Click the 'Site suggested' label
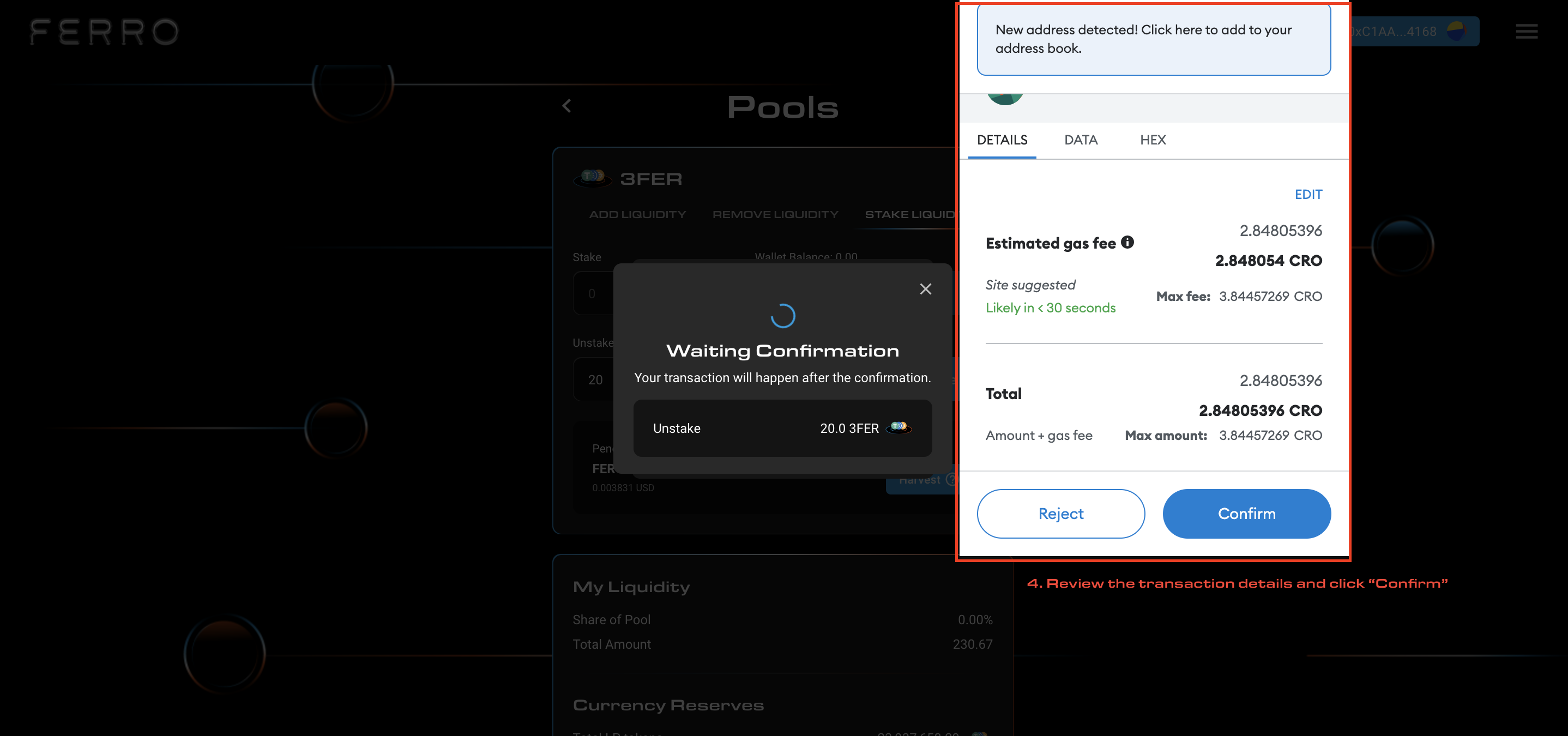The height and width of the screenshot is (736, 1568). pyautogui.click(x=1030, y=285)
